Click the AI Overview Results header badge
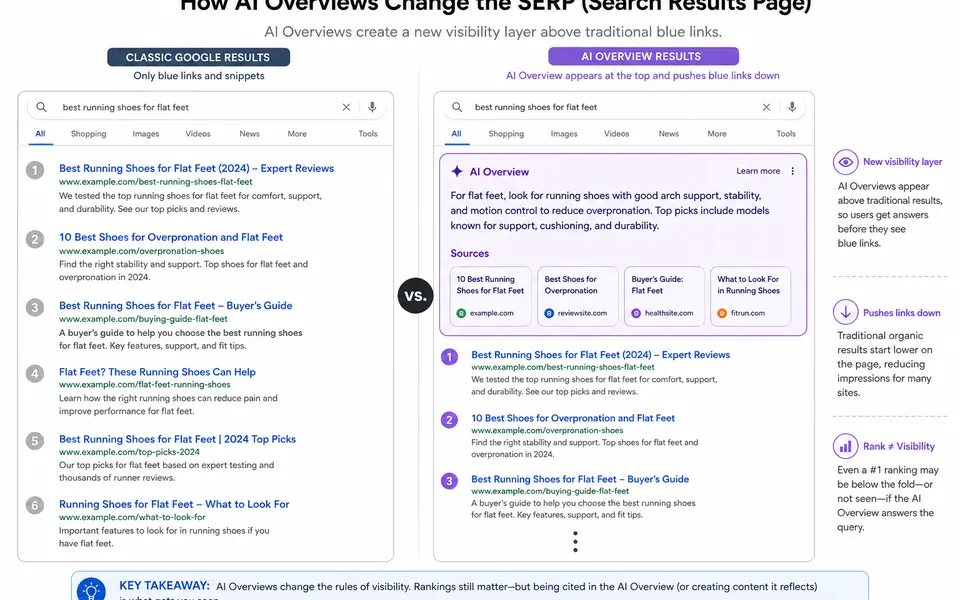 [x=643, y=56]
